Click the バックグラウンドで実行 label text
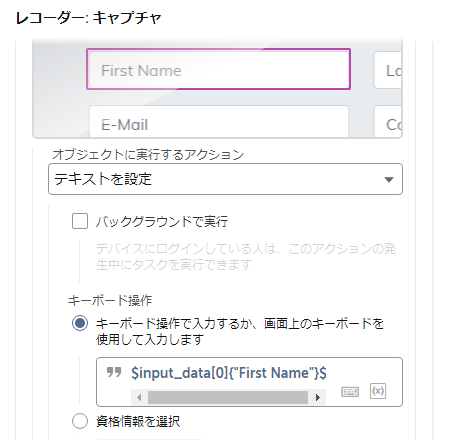Screen dimensions: 450x440 (x=162, y=221)
